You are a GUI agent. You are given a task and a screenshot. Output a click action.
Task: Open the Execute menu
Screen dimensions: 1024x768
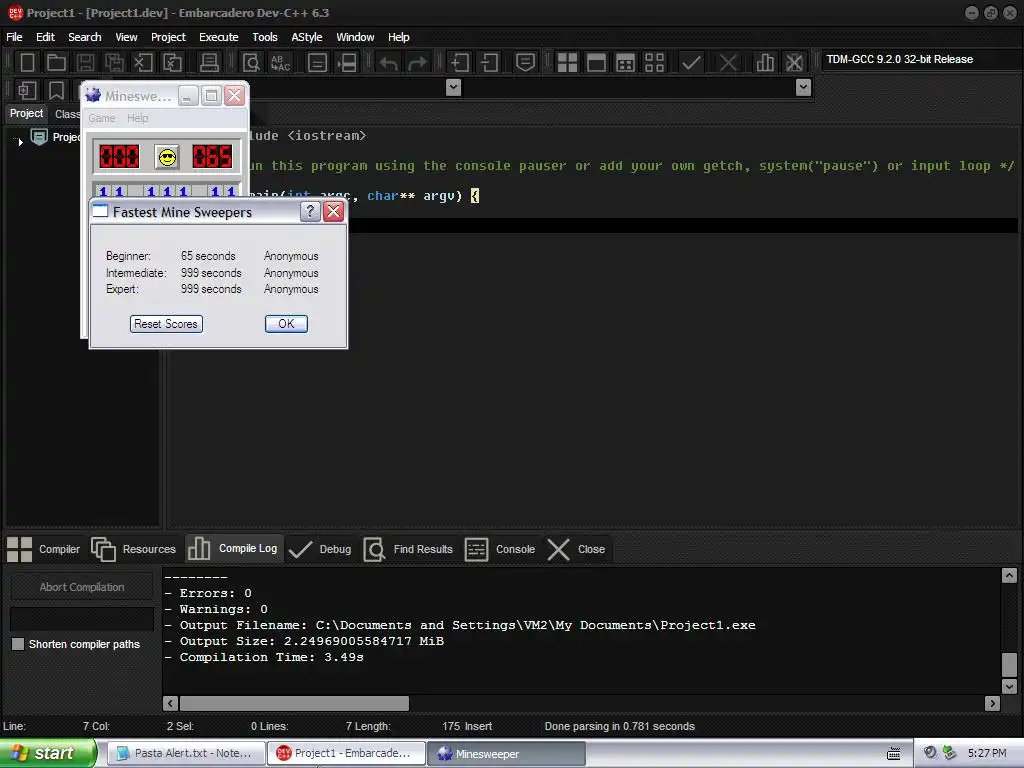click(219, 37)
